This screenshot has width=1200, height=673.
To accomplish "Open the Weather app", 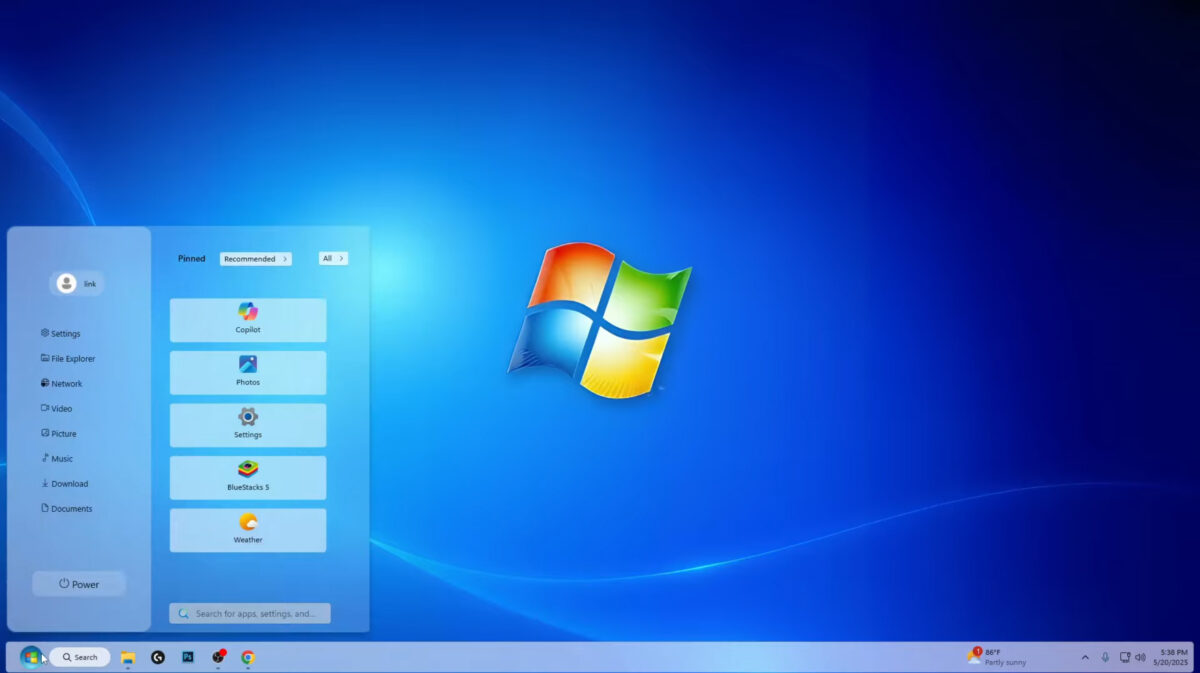I will coord(247,529).
